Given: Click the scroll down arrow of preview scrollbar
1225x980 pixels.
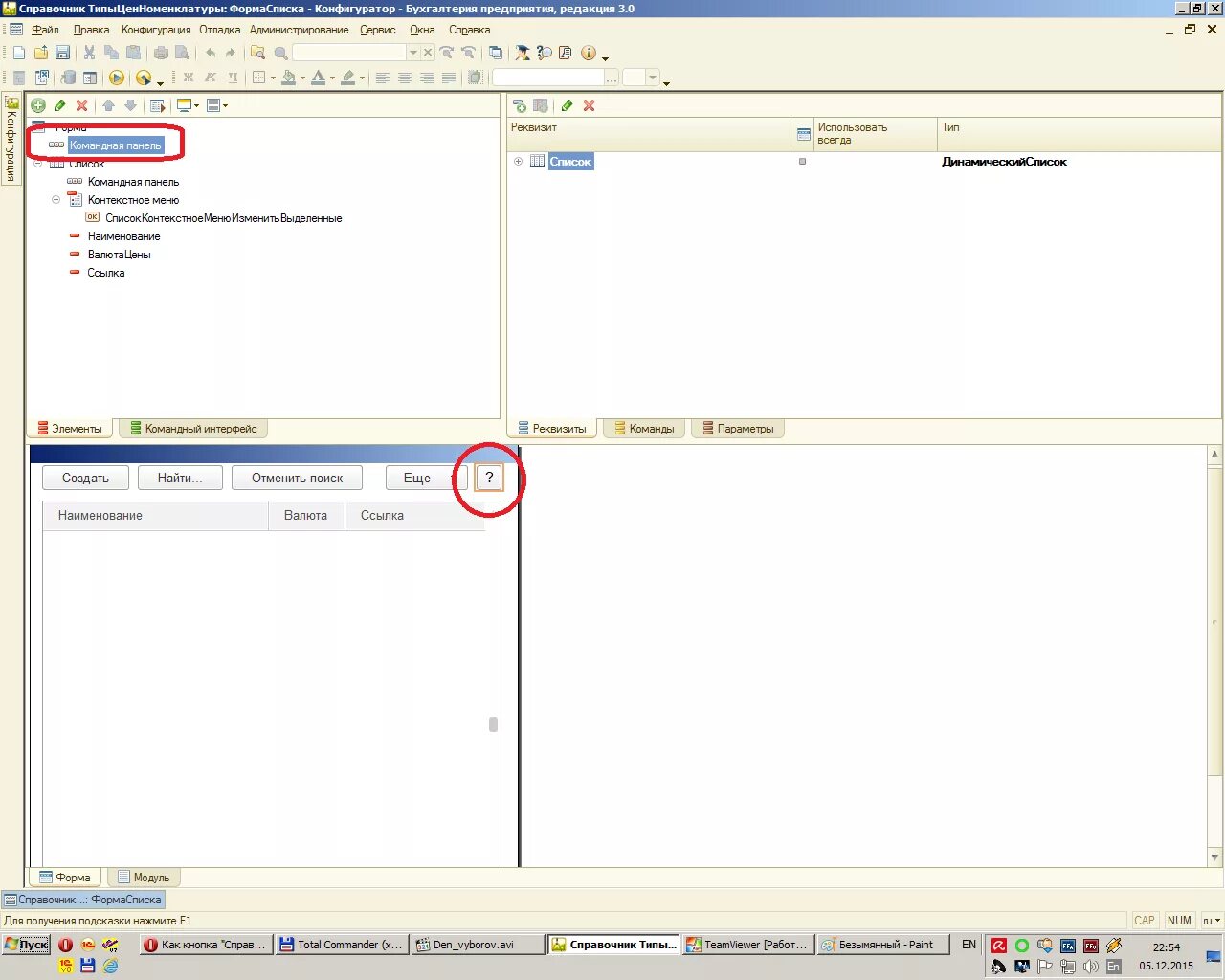Looking at the screenshot, I should click(1214, 857).
